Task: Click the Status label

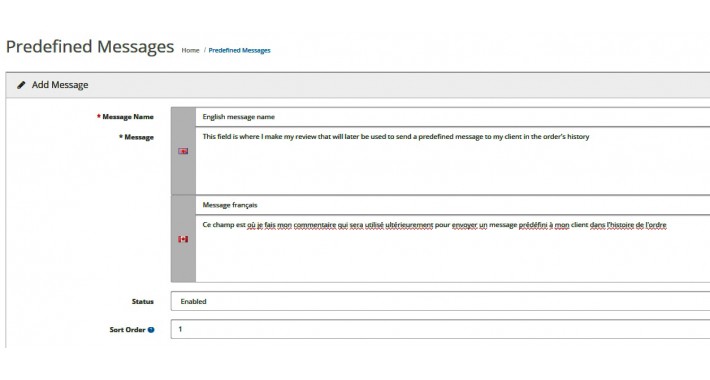Action: click(143, 302)
